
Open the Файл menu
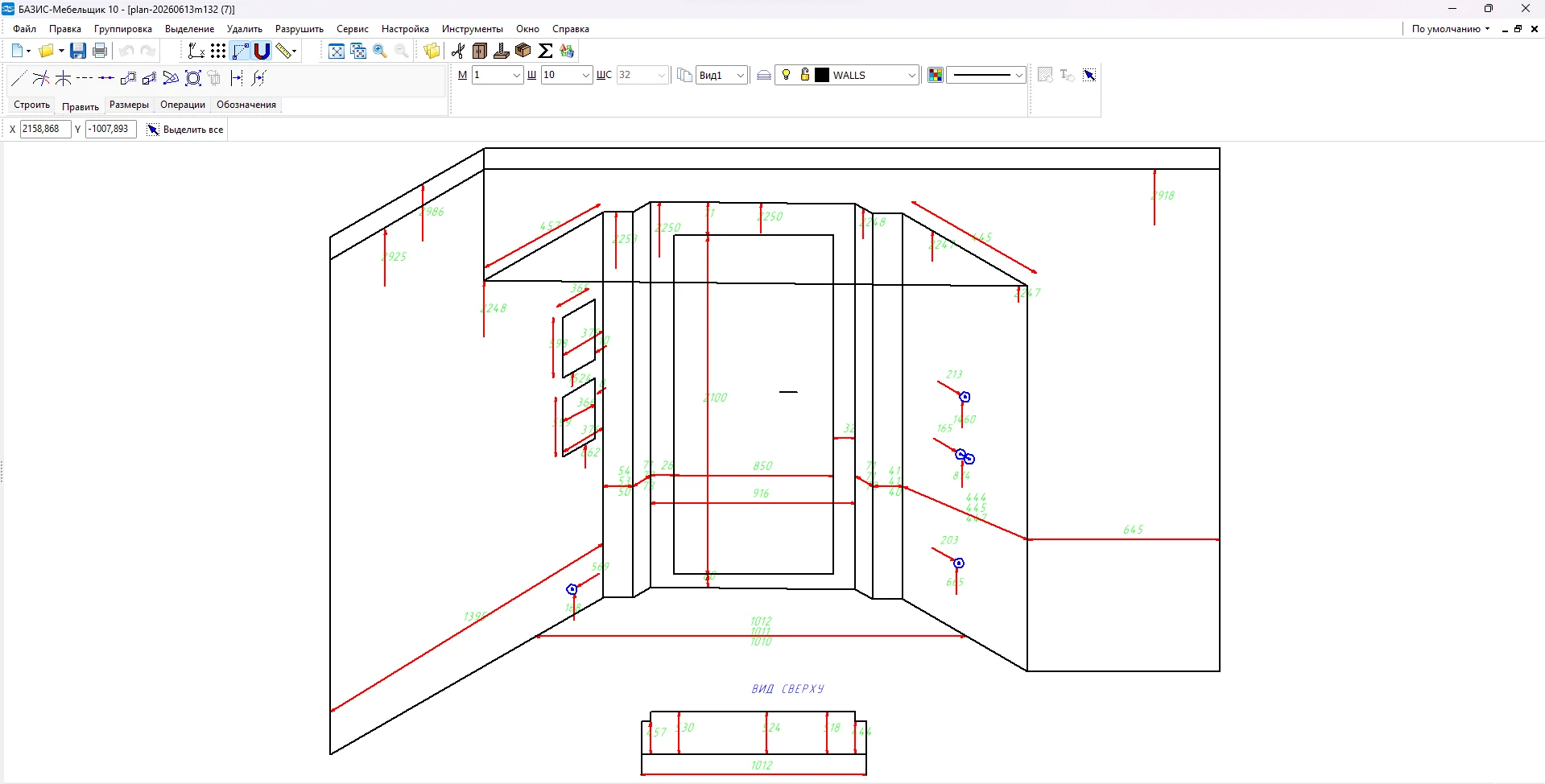25,29
